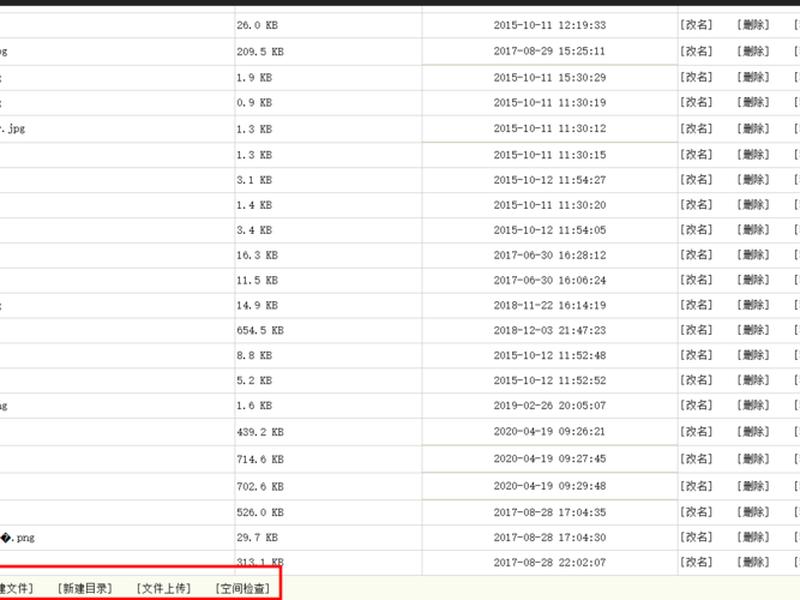This screenshot has height=600, width=800.
Task: Select the date 2018-11-22 16:14:19
Action: 549,305
